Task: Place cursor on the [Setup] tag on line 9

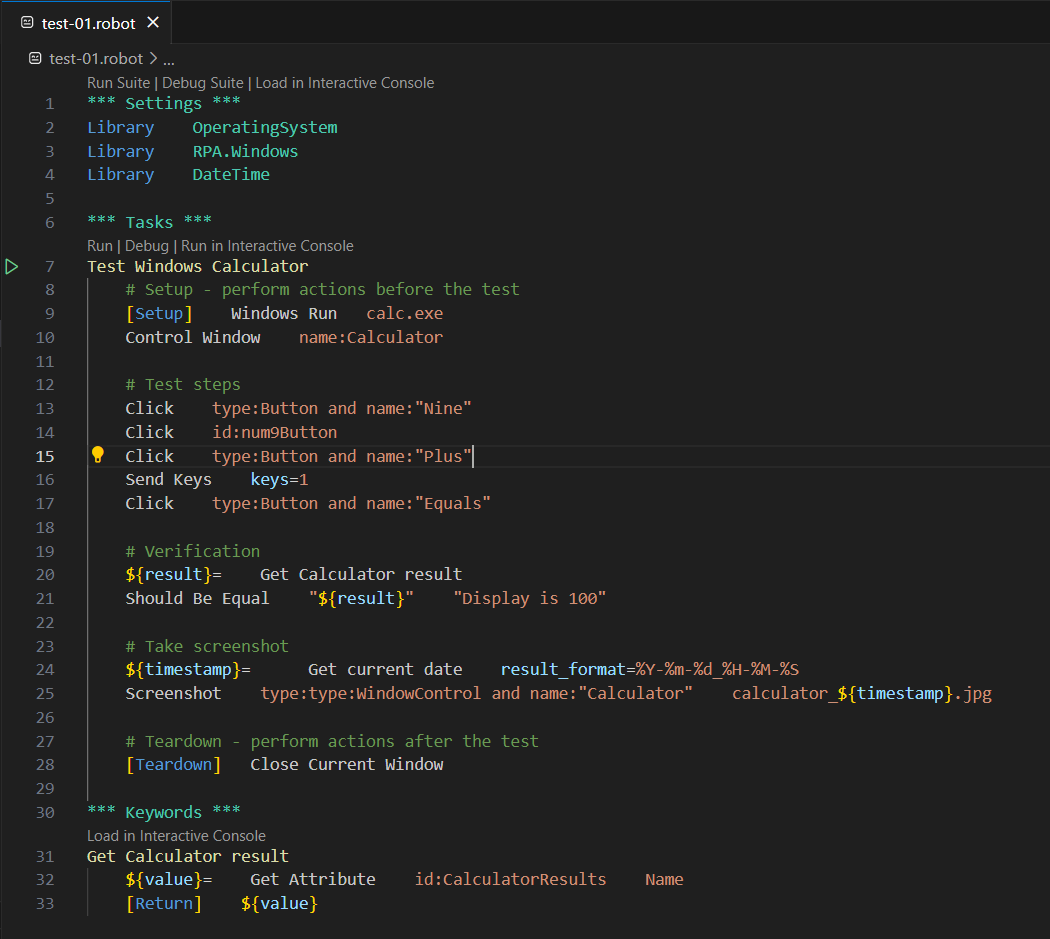Action: [158, 314]
